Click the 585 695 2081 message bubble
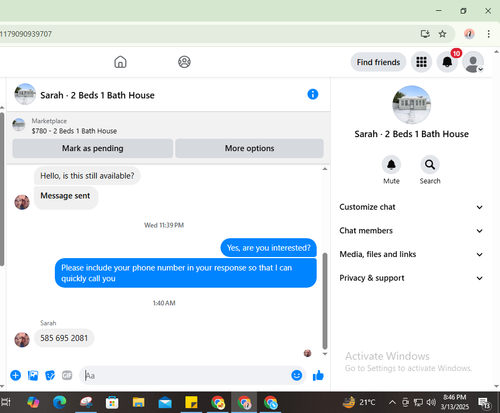Screen dimensions: 500x413 point(64,338)
